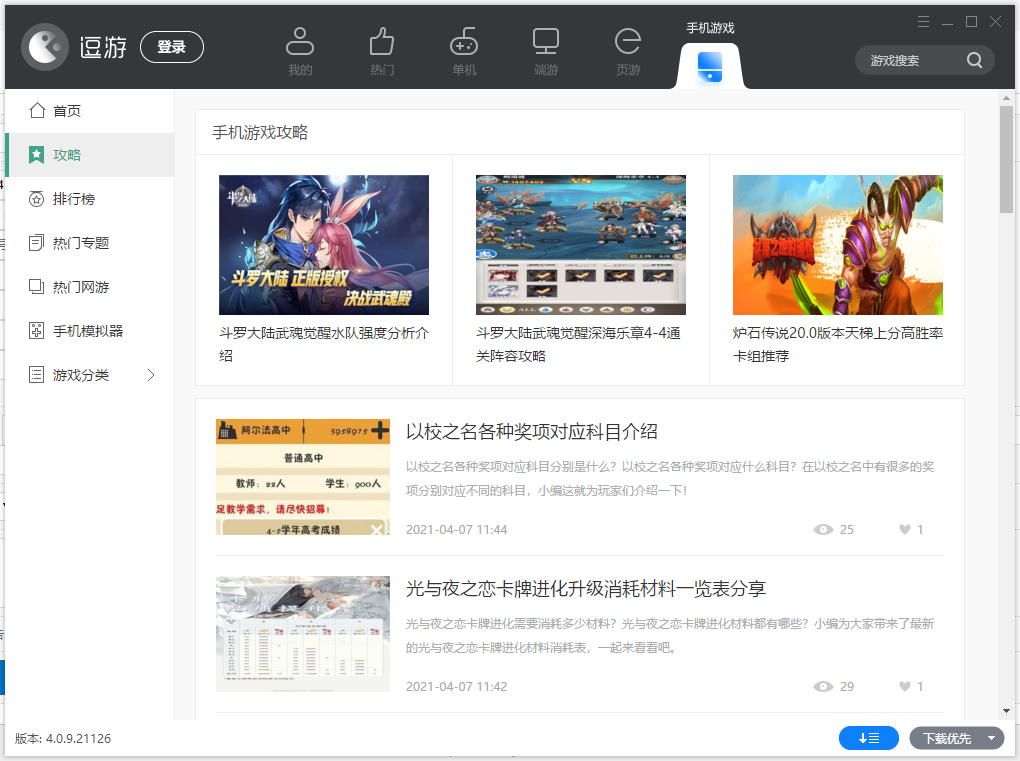Go to 首页 in the sidebar

click(x=90, y=111)
